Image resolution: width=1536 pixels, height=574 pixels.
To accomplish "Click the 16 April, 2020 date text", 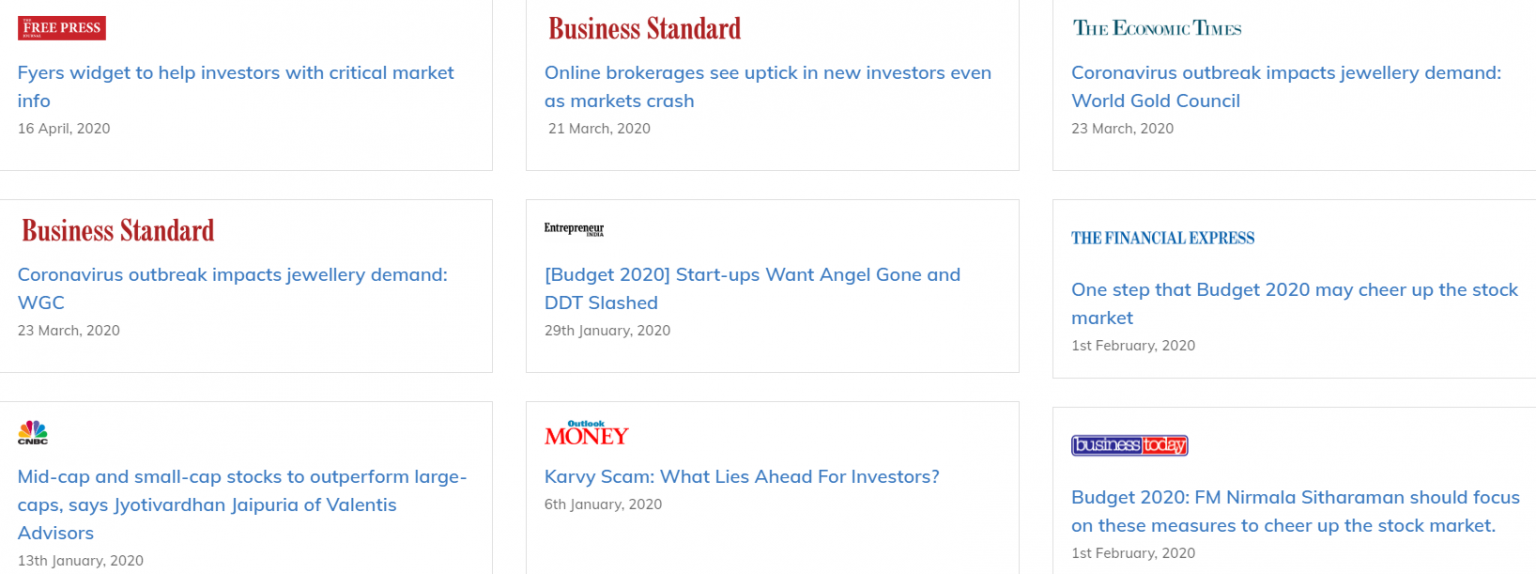I will point(64,129).
